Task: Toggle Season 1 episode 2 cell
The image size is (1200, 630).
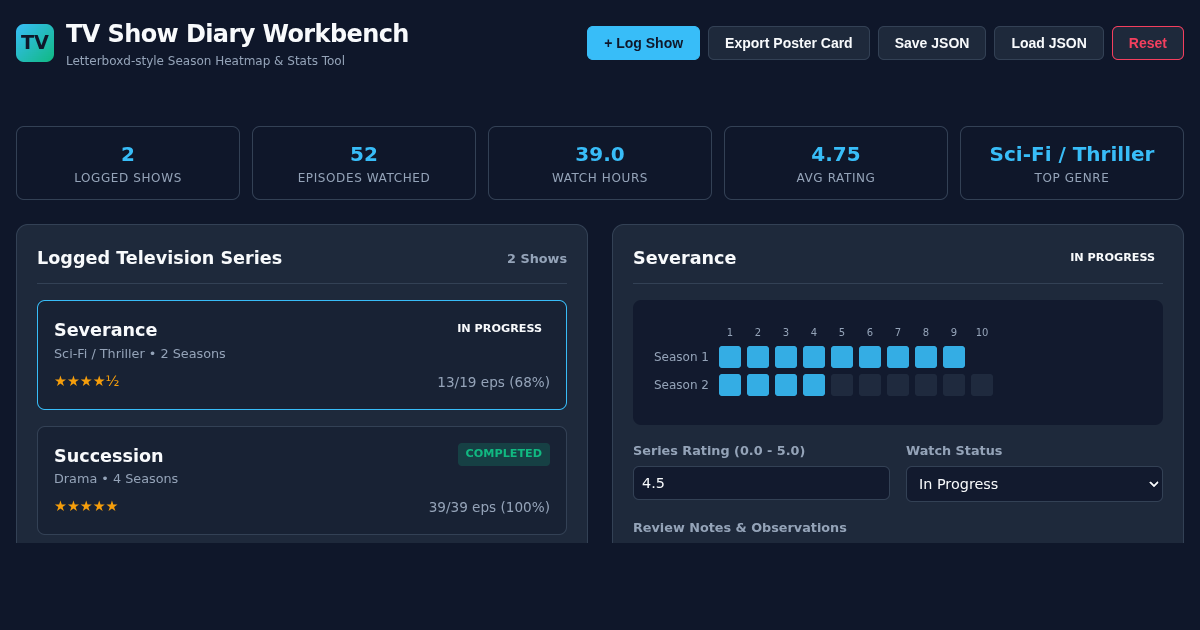Action: pos(758,357)
